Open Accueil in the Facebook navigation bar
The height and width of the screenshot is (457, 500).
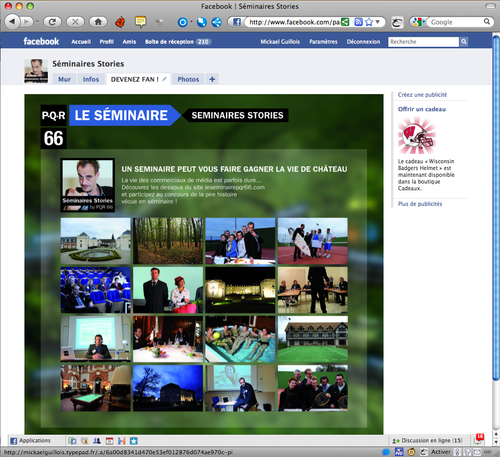click(81, 42)
